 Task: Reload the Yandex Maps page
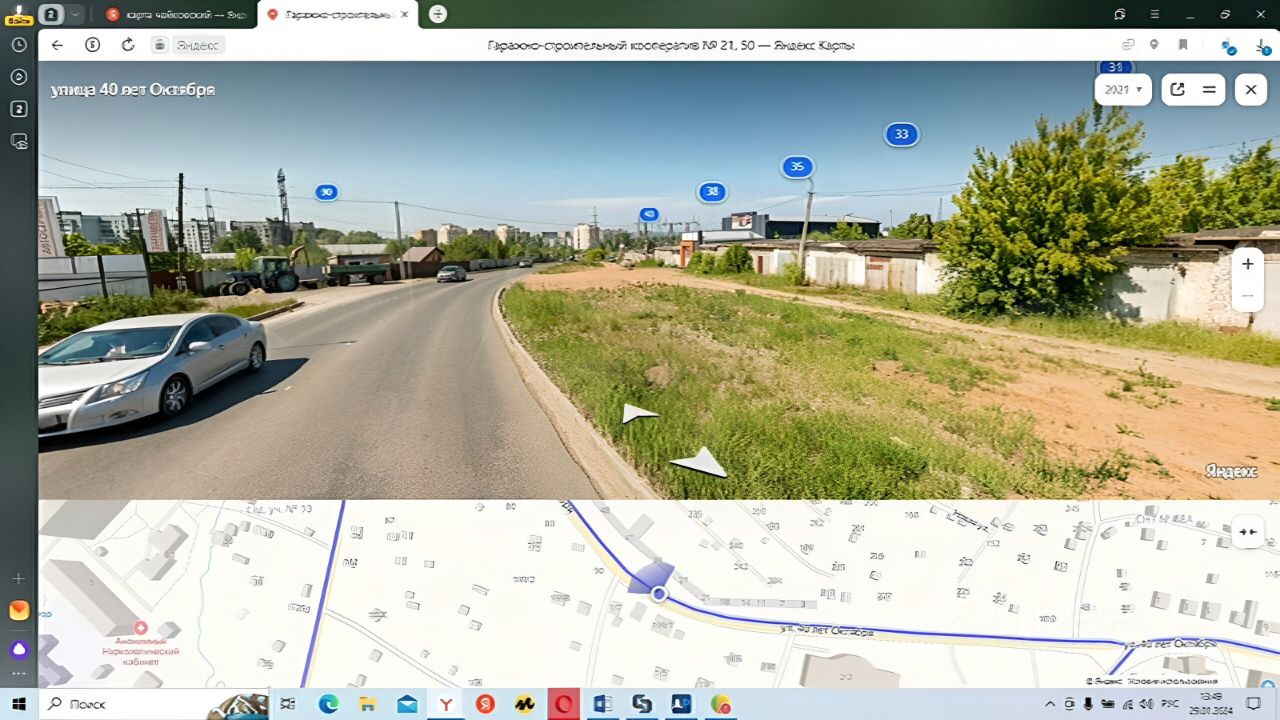[128, 45]
